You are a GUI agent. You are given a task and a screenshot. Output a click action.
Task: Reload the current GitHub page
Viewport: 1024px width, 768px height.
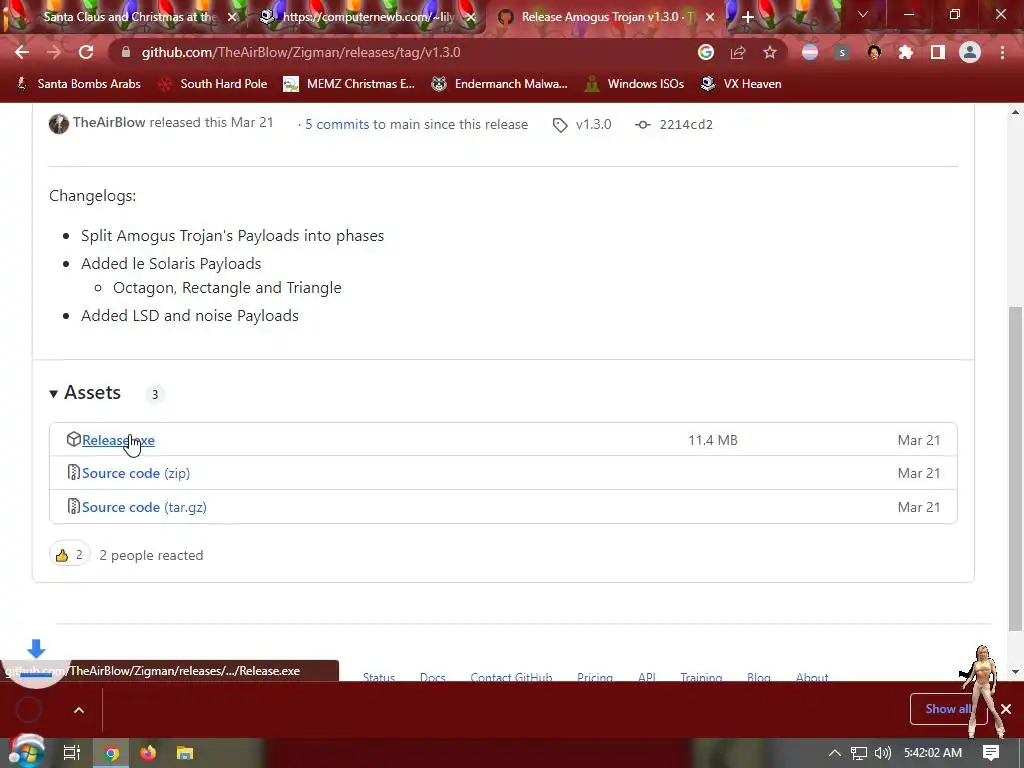point(86,52)
